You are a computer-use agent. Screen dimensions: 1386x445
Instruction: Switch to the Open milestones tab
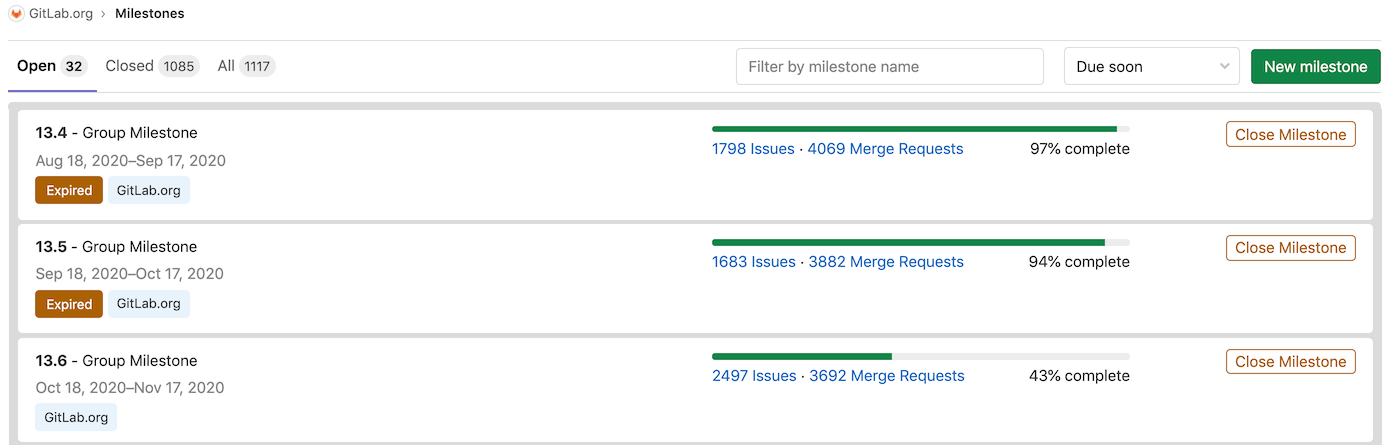click(x=52, y=66)
